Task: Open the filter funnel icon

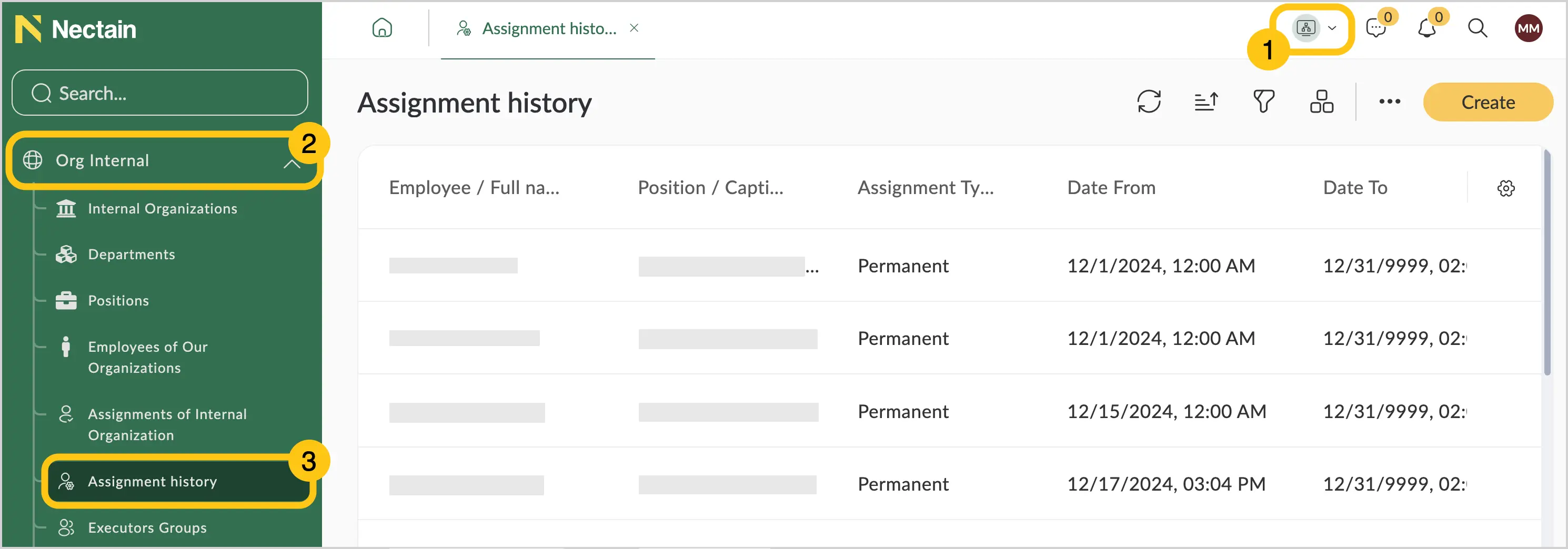Action: [1264, 101]
